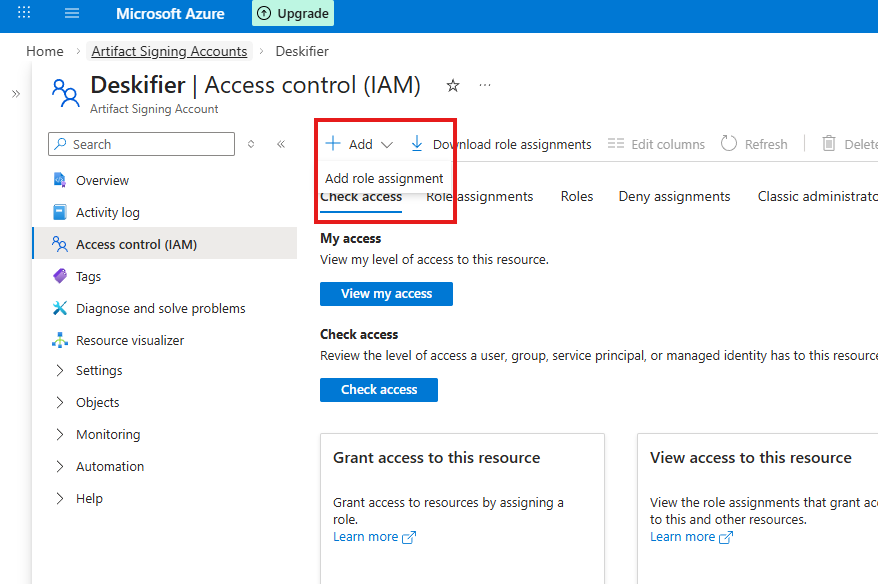
Task: Click external link icon in View access card
Action: point(726,538)
